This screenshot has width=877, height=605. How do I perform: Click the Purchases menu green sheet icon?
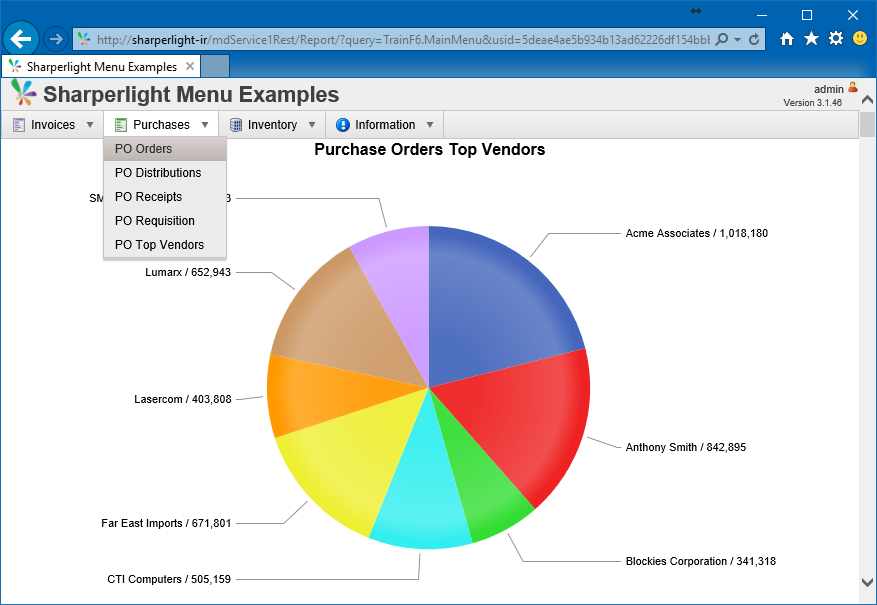(x=121, y=125)
